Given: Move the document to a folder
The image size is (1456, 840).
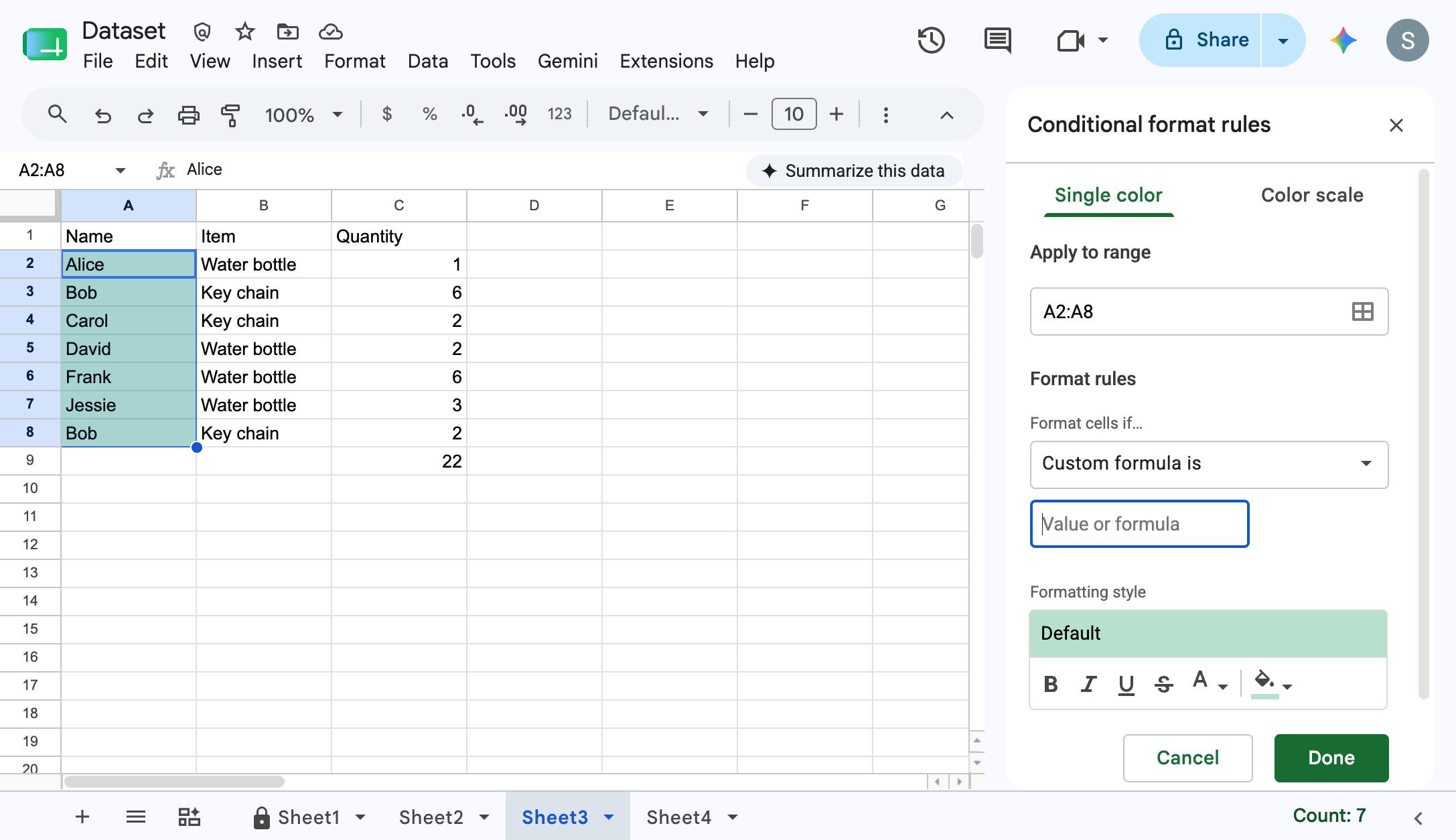Looking at the screenshot, I should click(288, 31).
